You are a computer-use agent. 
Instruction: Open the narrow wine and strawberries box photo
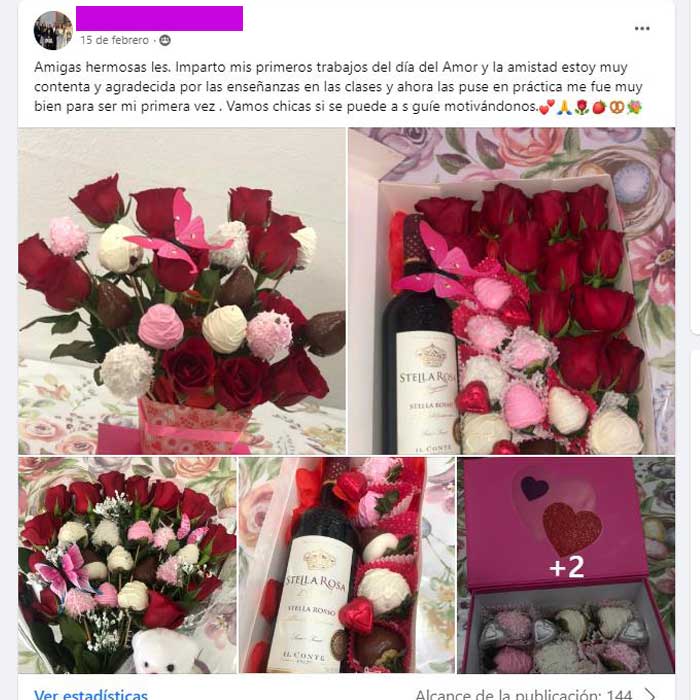pyautogui.click(x=347, y=565)
